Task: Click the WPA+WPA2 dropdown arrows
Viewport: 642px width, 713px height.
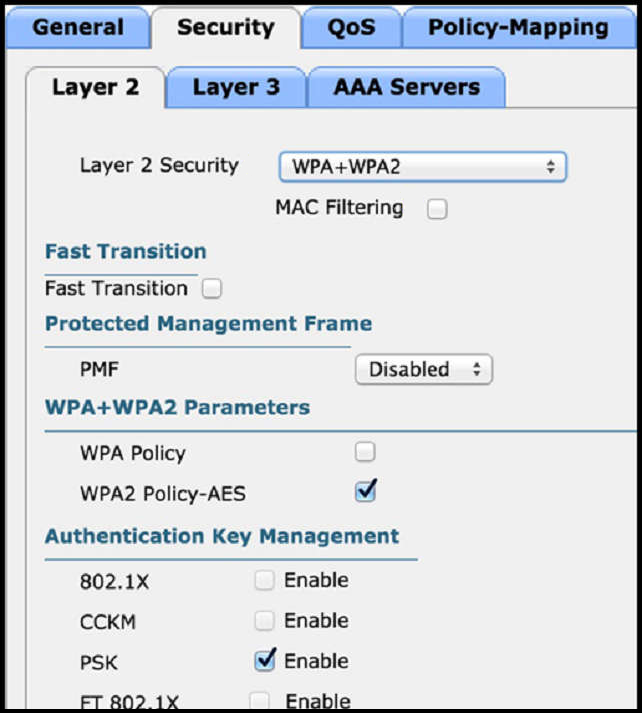Action: [x=551, y=167]
